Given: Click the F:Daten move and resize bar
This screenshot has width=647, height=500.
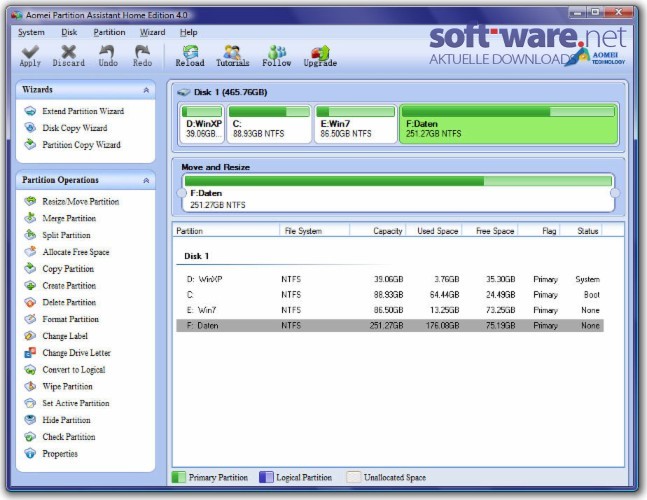Looking at the screenshot, I should coord(398,193).
